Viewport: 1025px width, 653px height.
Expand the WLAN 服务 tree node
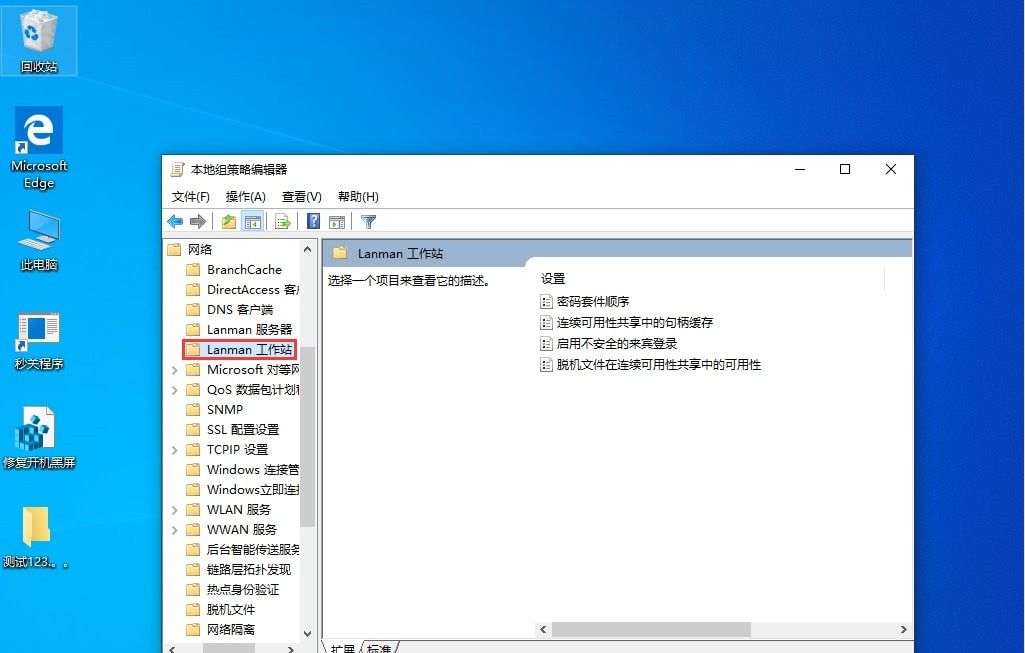click(175, 510)
